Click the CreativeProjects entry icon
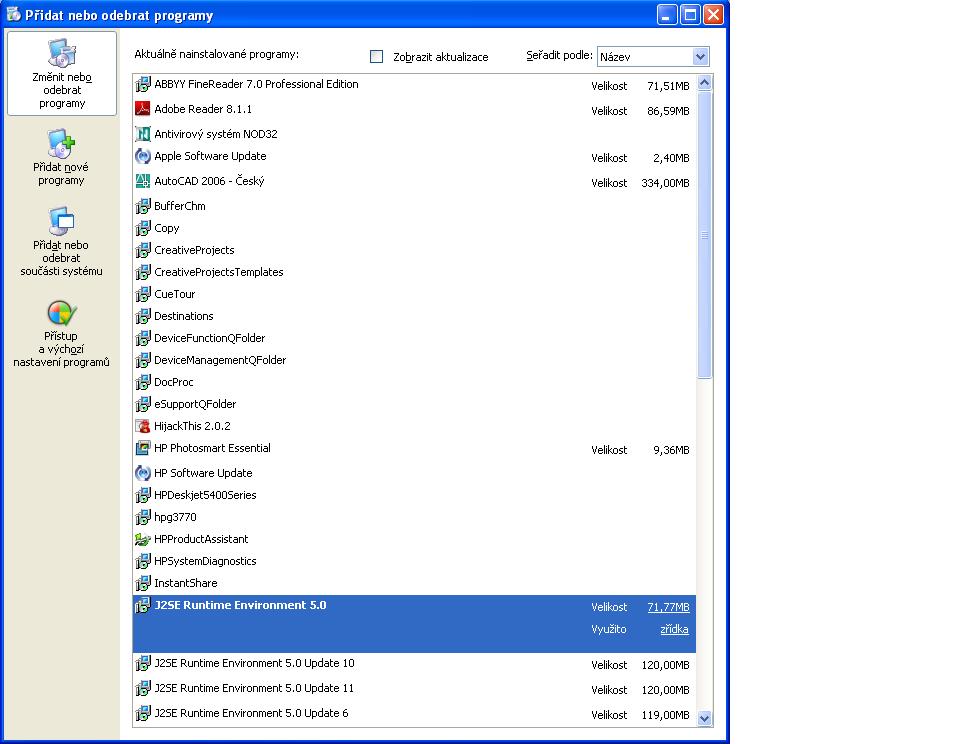 pos(143,250)
